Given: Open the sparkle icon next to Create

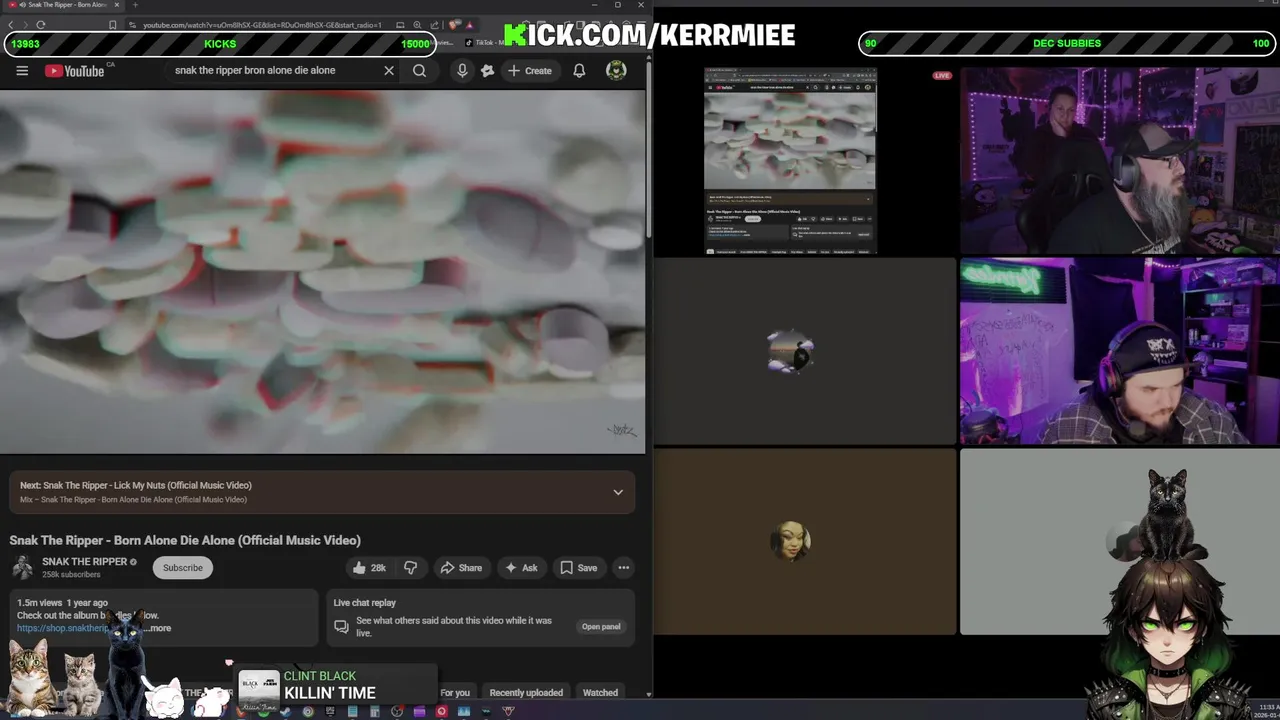Looking at the screenshot, I should [x=487, y=71].
